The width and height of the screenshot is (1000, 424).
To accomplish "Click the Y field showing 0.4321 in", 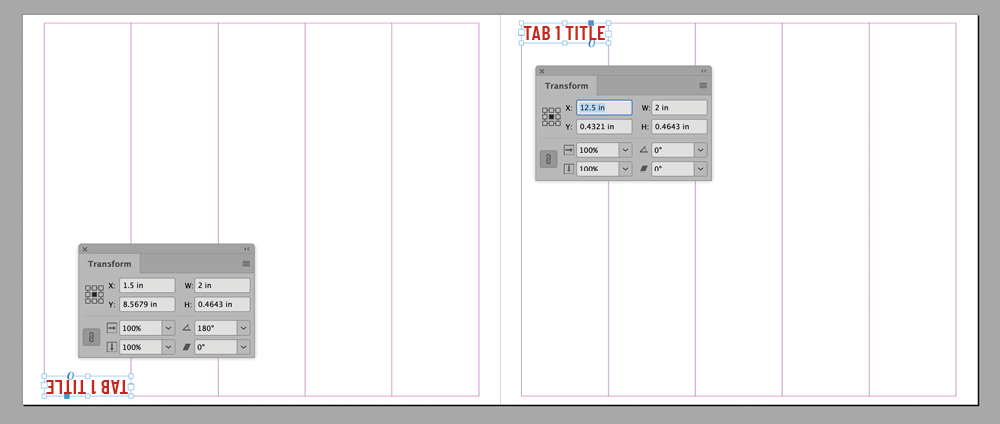I will pyautogui.click(x=604, y=126).
